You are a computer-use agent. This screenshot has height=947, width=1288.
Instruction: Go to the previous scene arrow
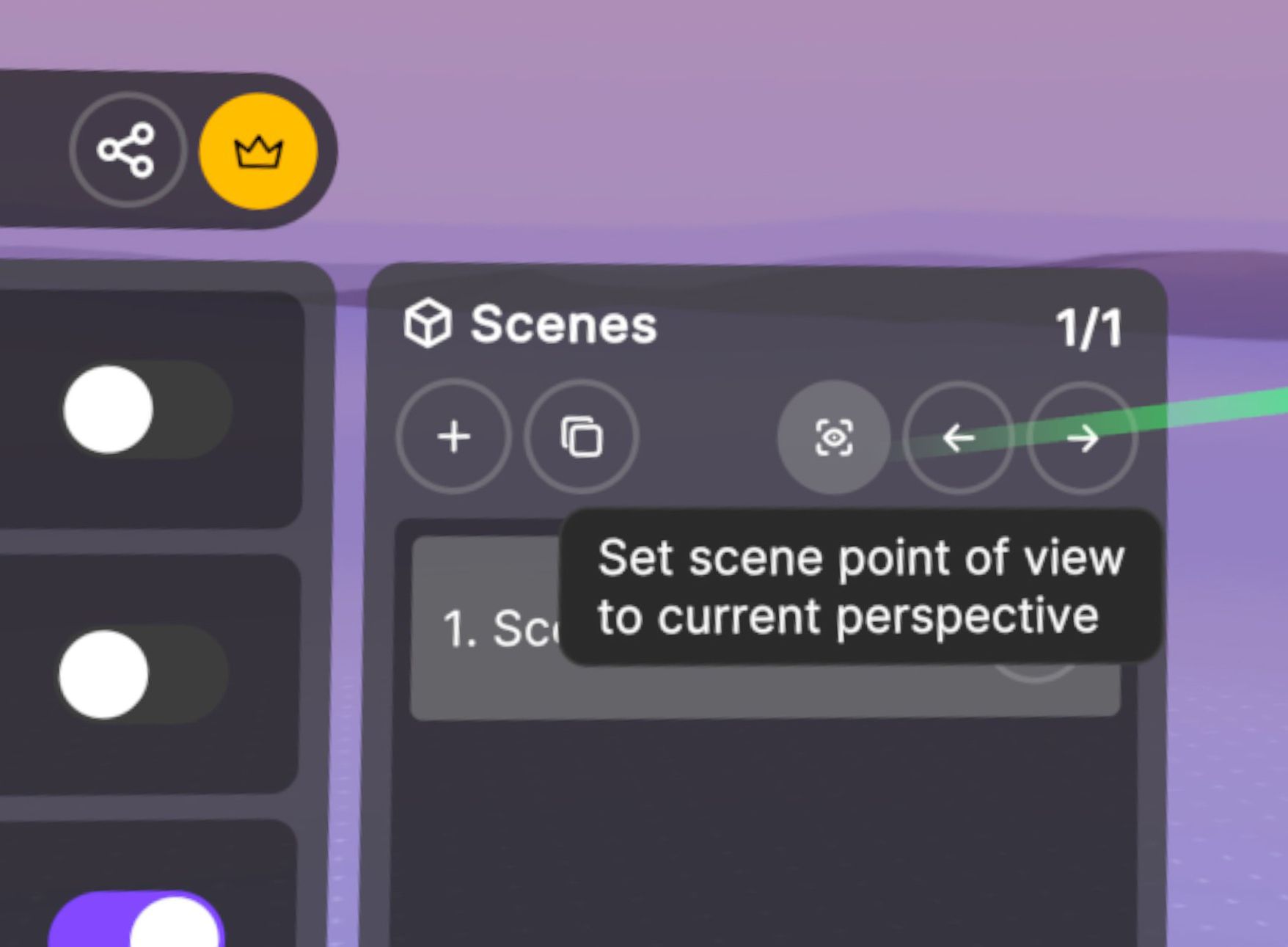pos(958,439)
